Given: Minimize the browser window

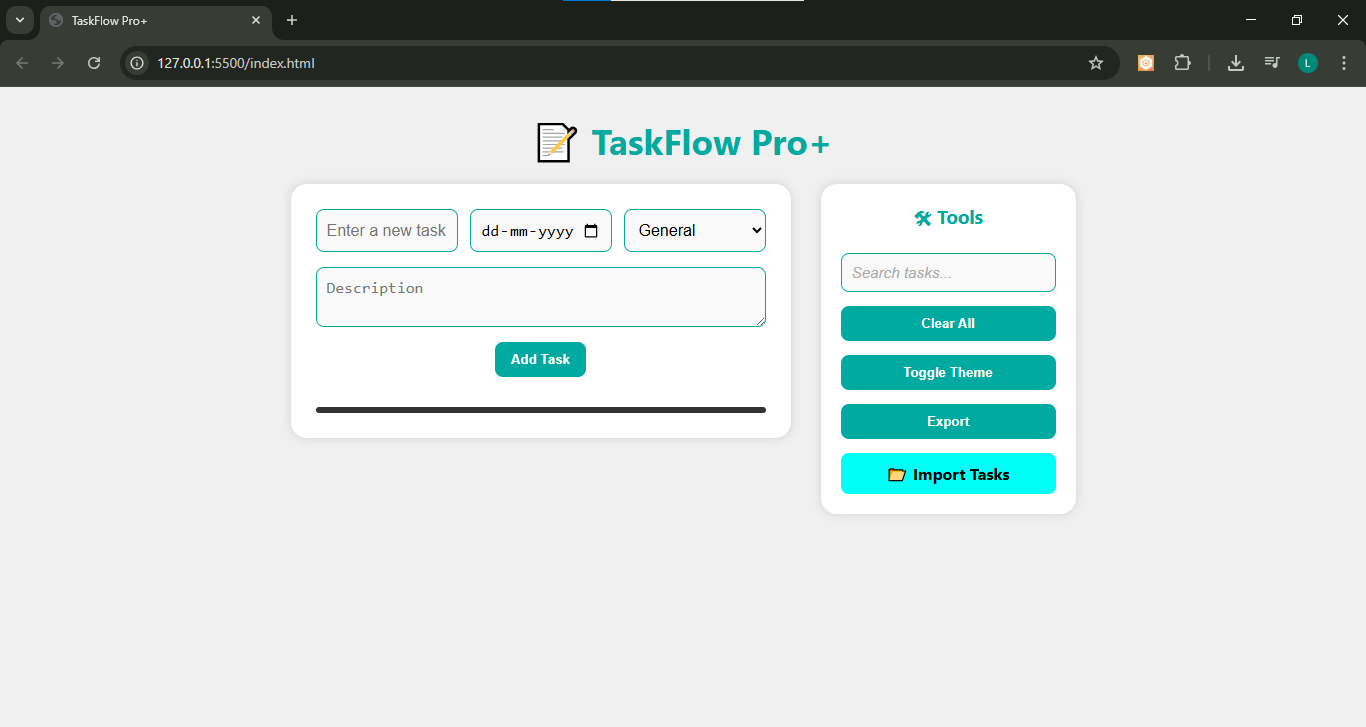Looking at the screenshot, I should pos(1251,20).
